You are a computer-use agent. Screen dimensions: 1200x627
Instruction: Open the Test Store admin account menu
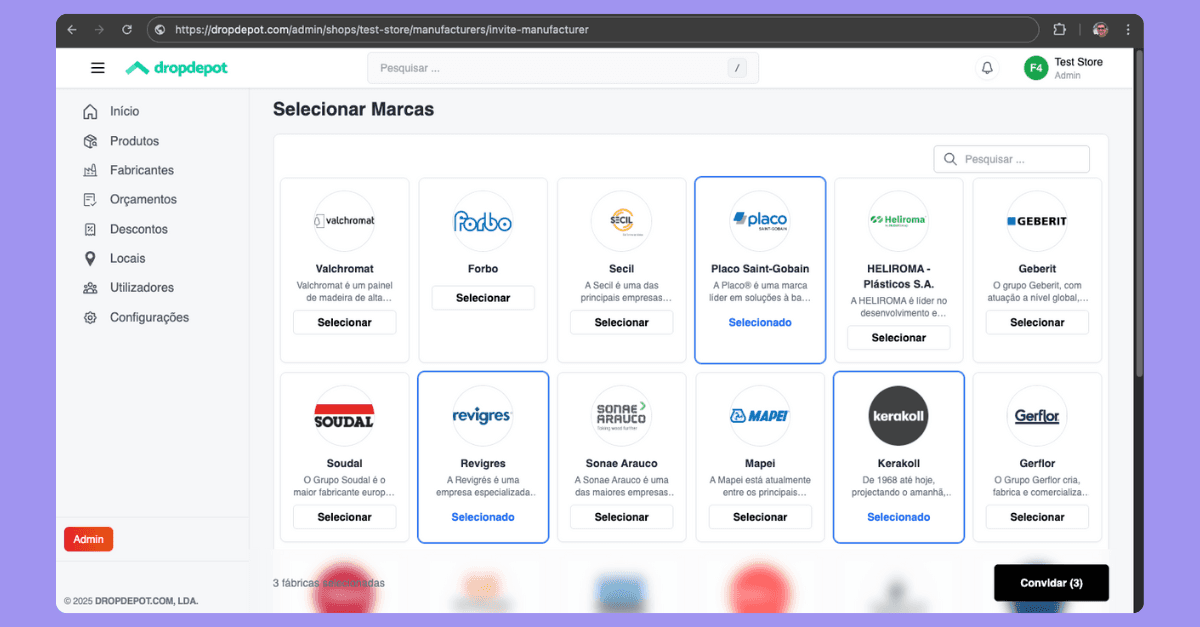[1065, 67]
